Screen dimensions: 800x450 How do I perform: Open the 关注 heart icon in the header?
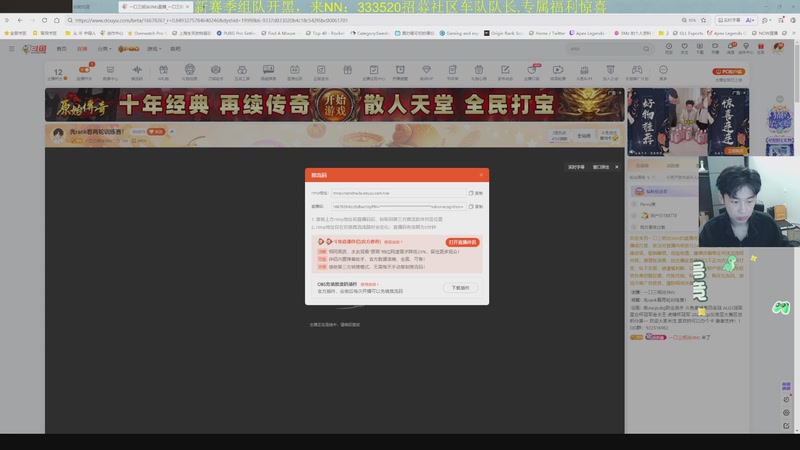pyautogui.click(x=684, y=48)
